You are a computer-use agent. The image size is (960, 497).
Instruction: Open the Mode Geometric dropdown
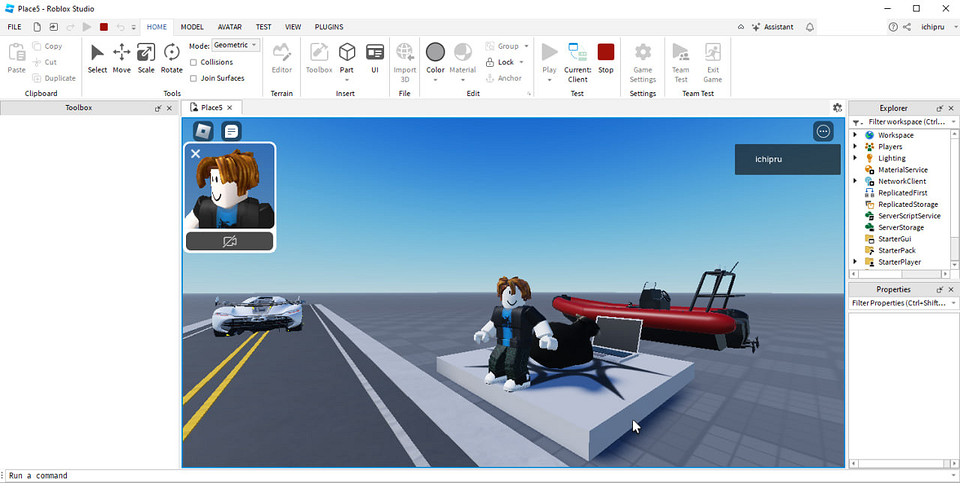click(x=236, y=45)
